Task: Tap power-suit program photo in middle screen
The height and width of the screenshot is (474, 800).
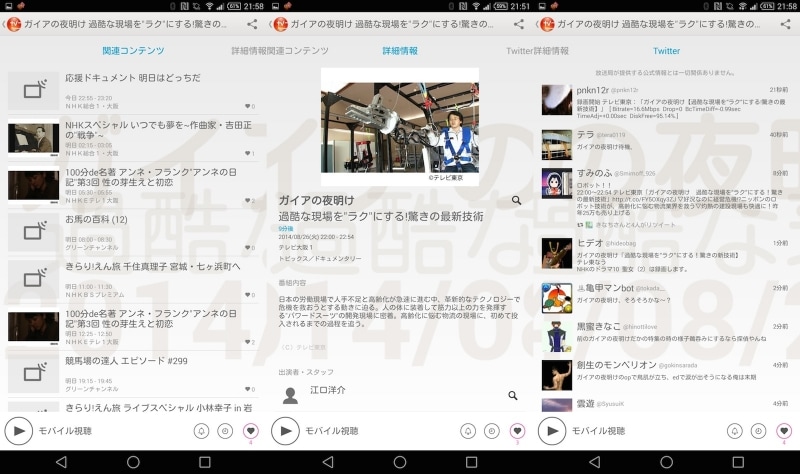Action: (x=400, y=128)
